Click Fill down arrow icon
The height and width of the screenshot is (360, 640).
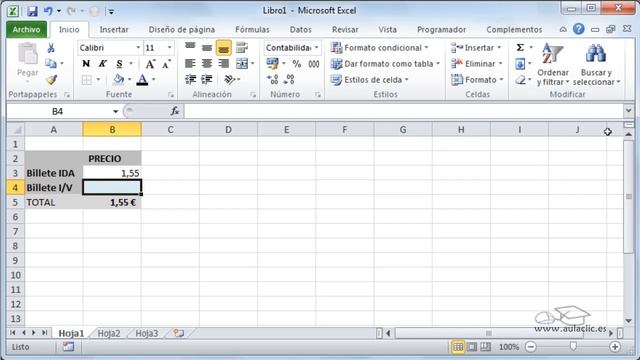(520, 64)
